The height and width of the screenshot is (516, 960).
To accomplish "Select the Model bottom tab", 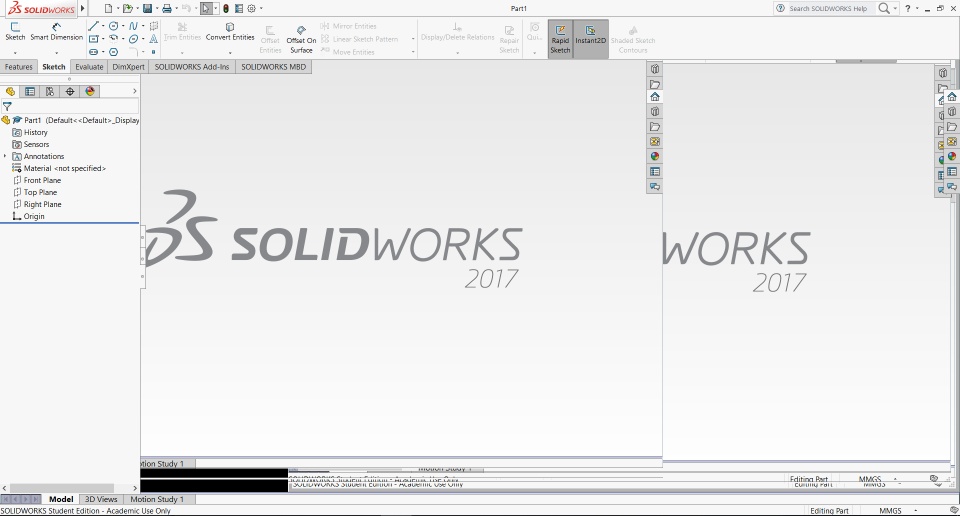I will click(61, 499).
